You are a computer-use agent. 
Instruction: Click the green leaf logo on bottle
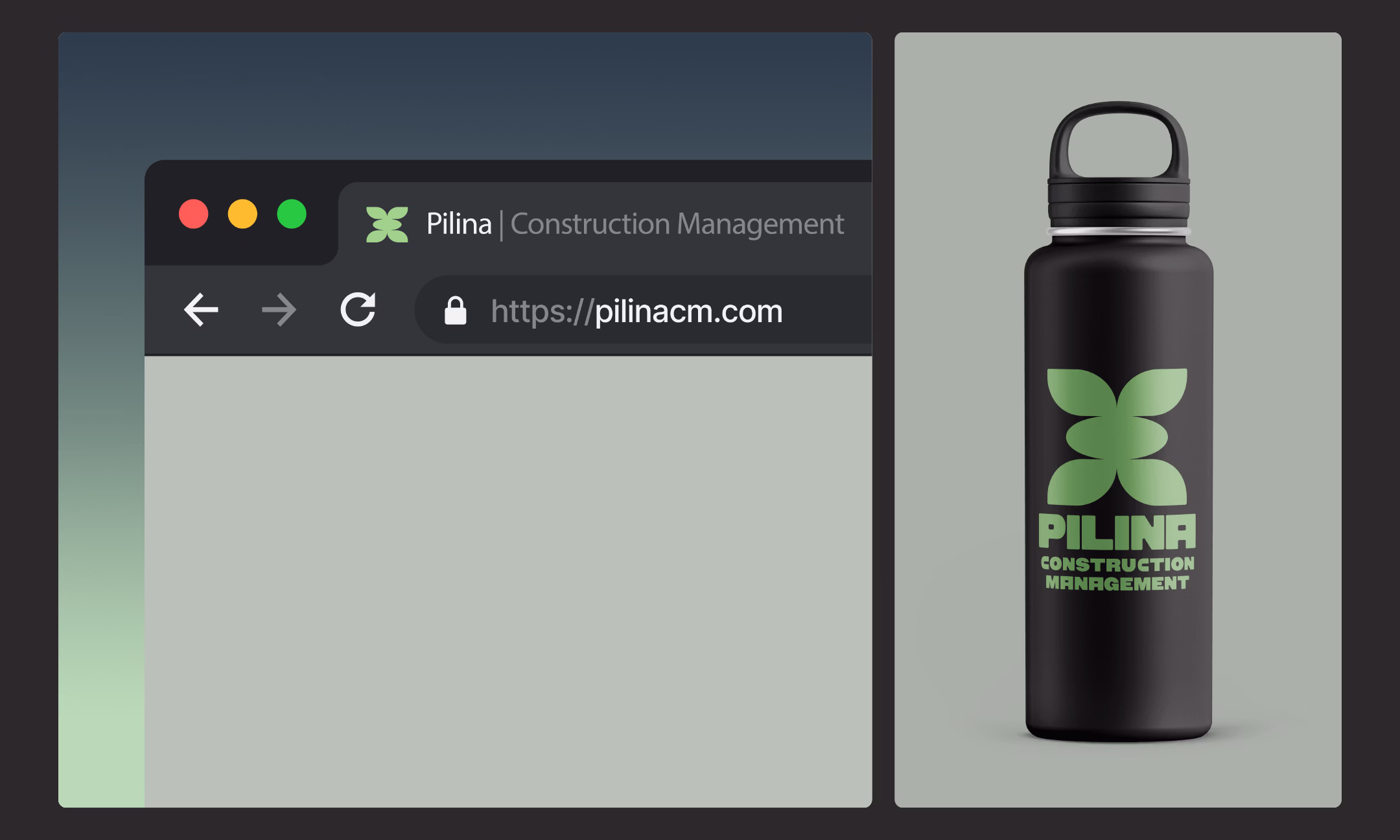(1117, 437)
